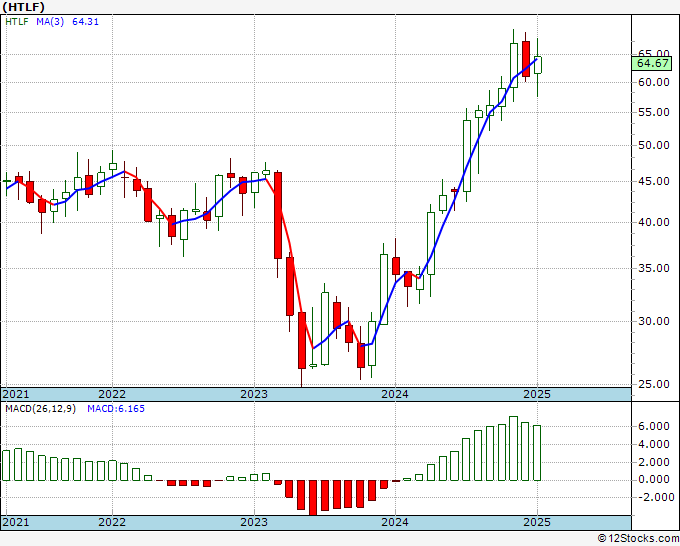This screenshot has width=680, height=546.
Task: Click the MACD(26,12,9) indicator label
Action: pyautogui.click(x=40, y=409)
